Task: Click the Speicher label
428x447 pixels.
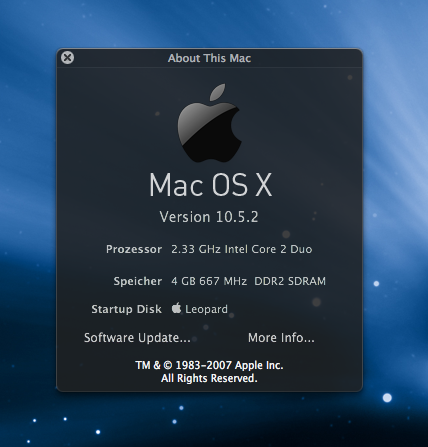Action: (x=138, y=281)
